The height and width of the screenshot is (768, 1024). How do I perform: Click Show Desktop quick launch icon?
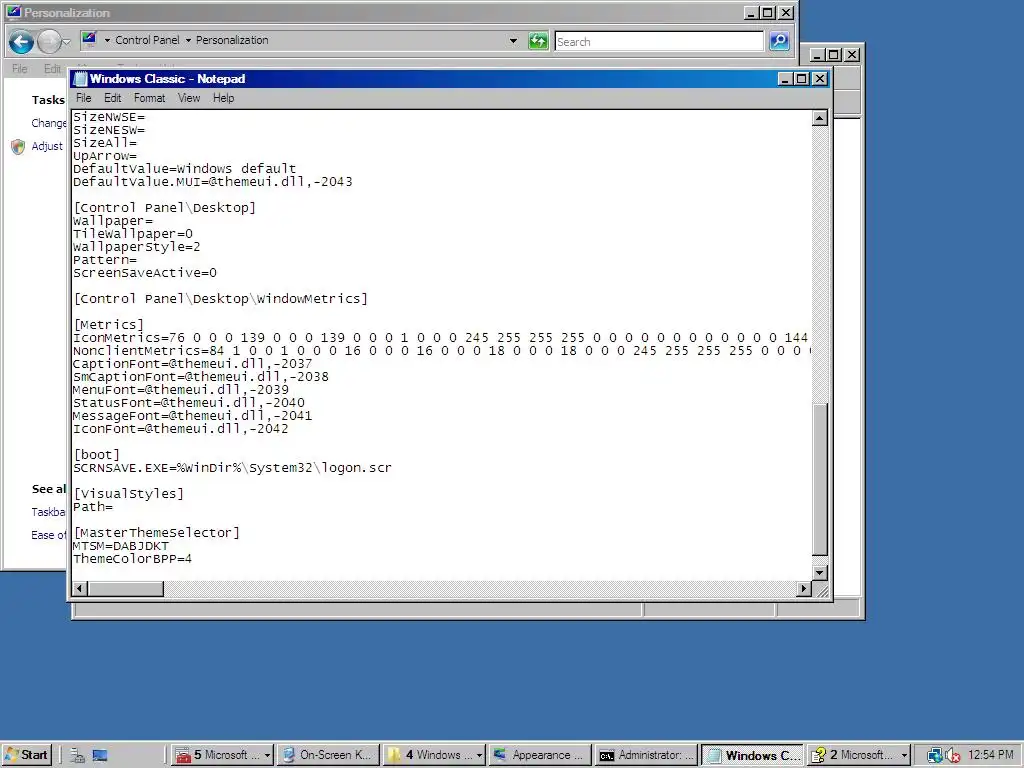(x=100, y=755)
